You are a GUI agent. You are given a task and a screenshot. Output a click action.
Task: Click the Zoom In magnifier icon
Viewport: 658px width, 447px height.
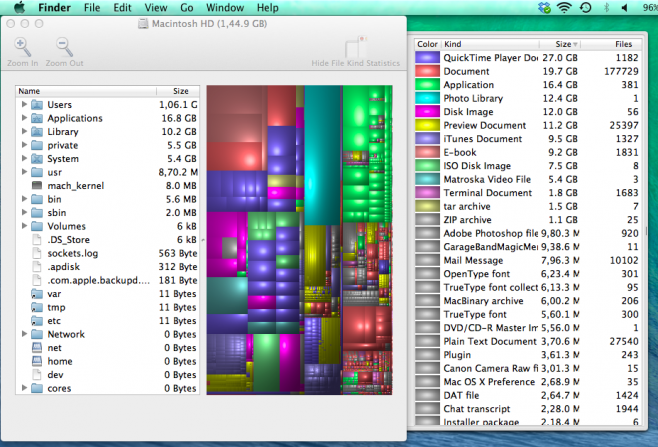22,47
